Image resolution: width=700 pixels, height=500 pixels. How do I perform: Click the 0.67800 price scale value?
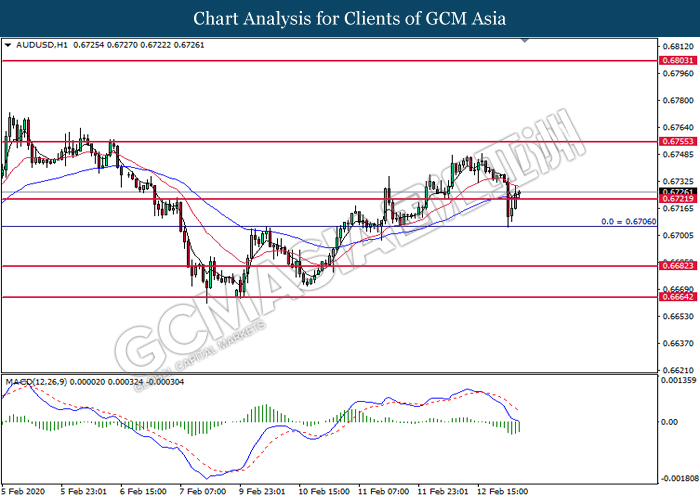[x=678, y=100]
